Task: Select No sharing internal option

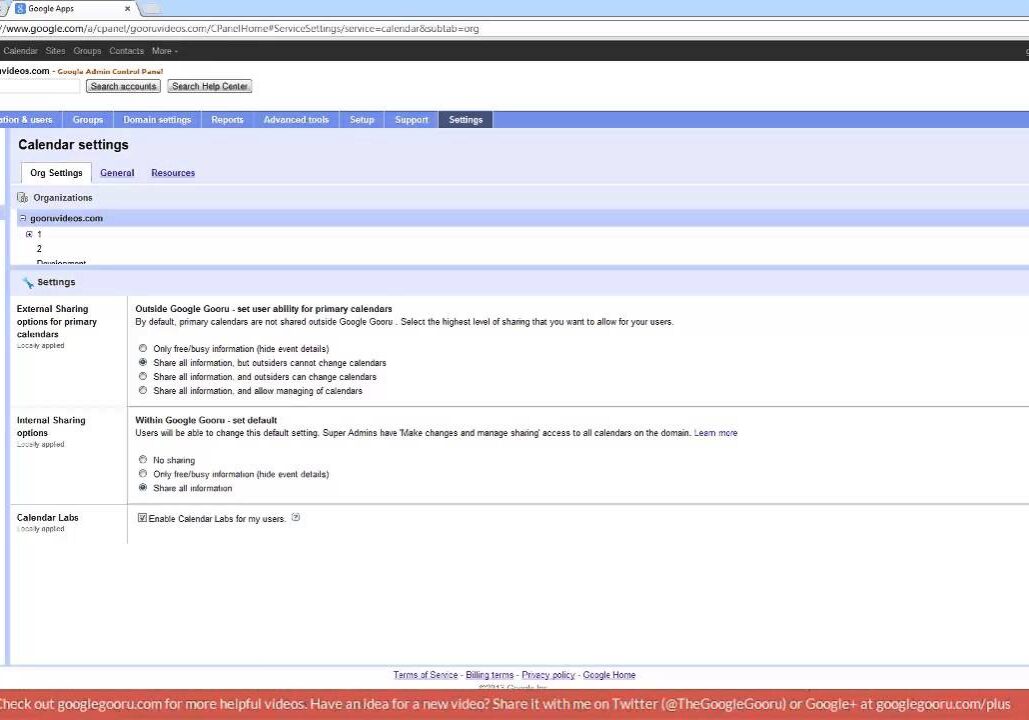Action: (143, 459)
